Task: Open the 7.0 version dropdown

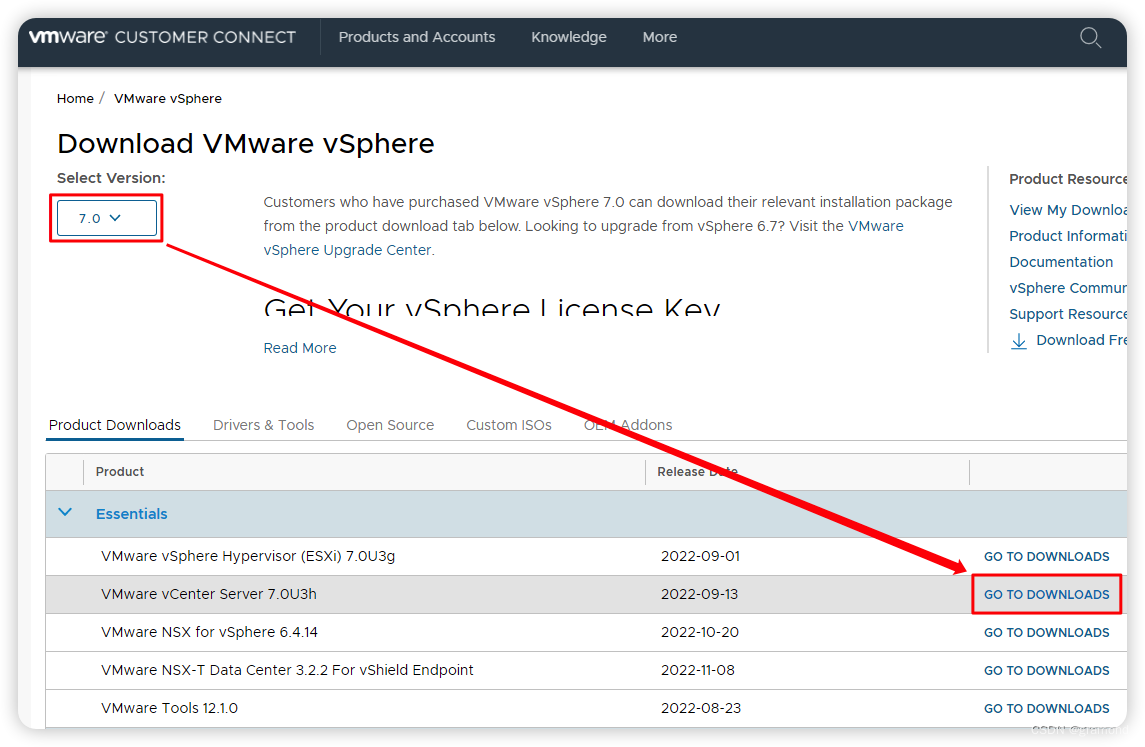Action: [x=107, y=218]
